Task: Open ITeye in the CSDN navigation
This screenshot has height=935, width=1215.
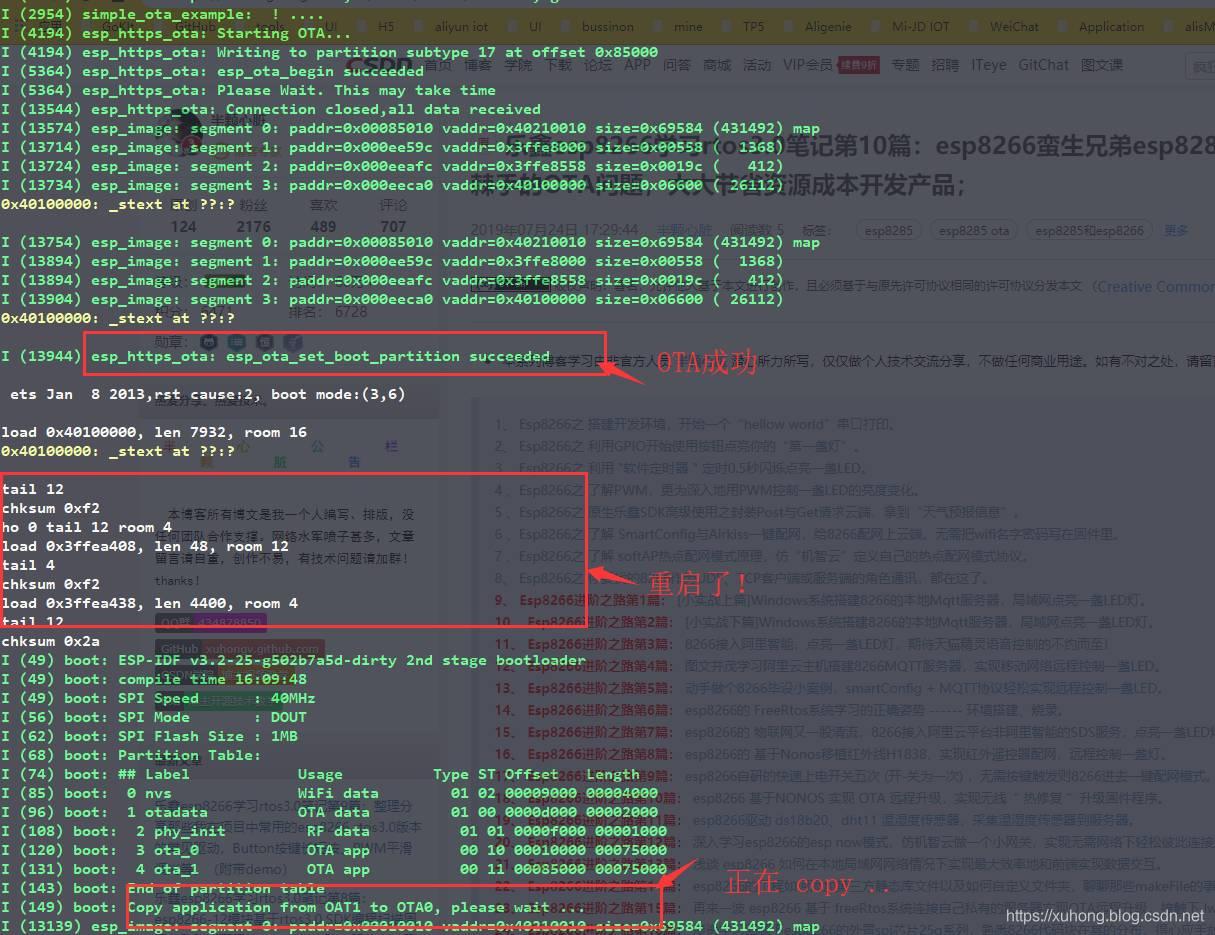Action: (x=989, y=65)
